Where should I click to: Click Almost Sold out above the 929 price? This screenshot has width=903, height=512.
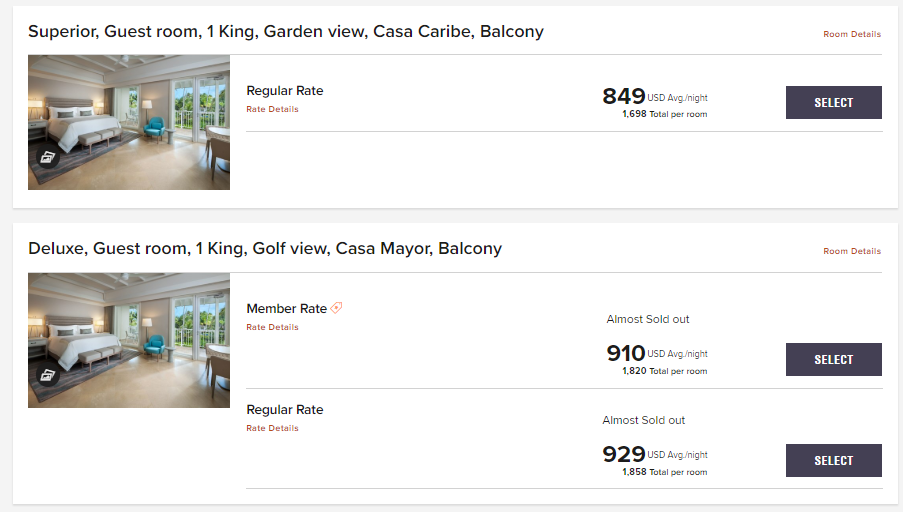coord(643,420)
